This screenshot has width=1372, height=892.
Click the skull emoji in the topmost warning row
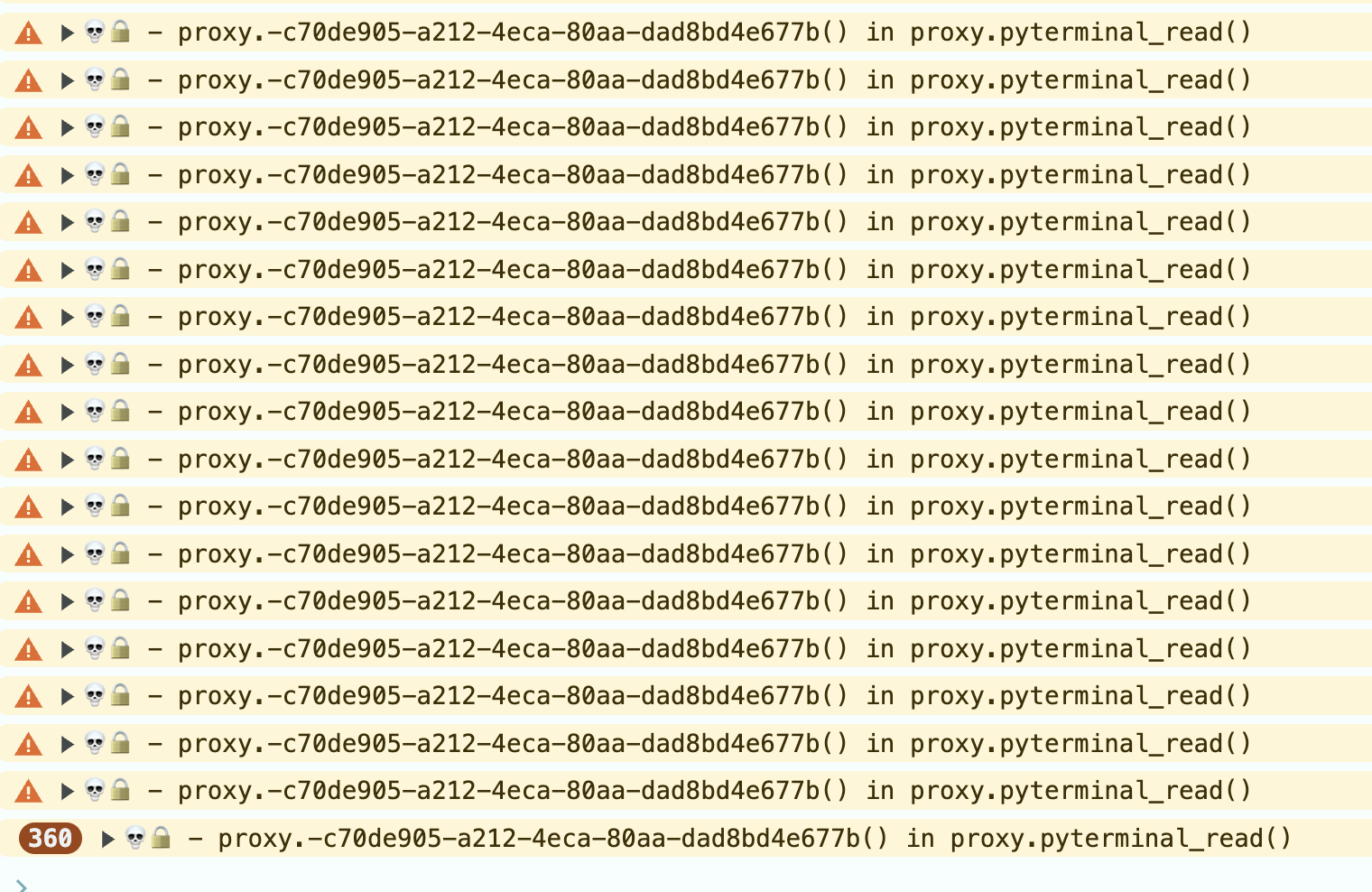point(95,33)
